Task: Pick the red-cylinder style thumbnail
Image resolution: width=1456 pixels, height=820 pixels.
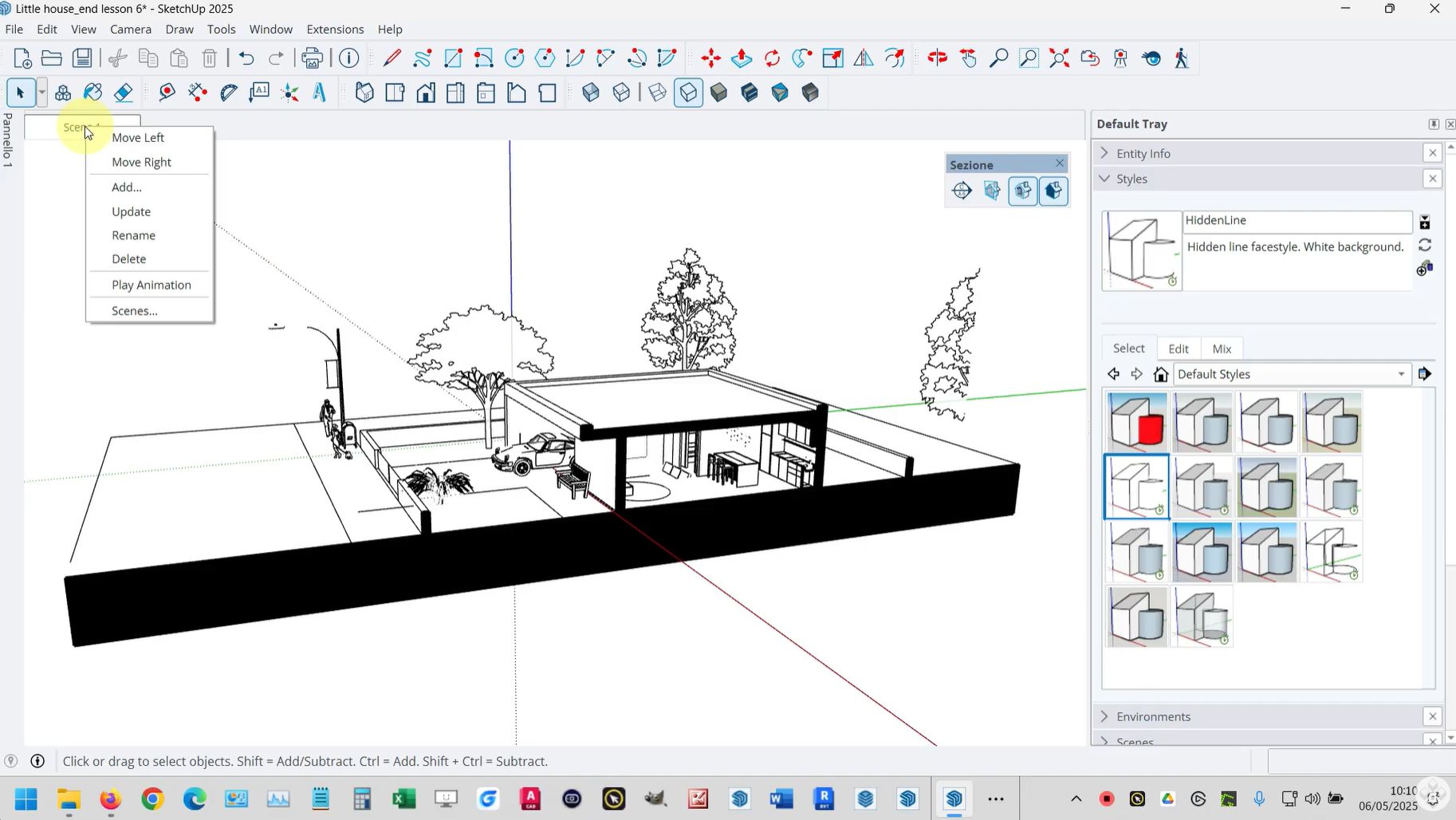Action: [1136, 422]
